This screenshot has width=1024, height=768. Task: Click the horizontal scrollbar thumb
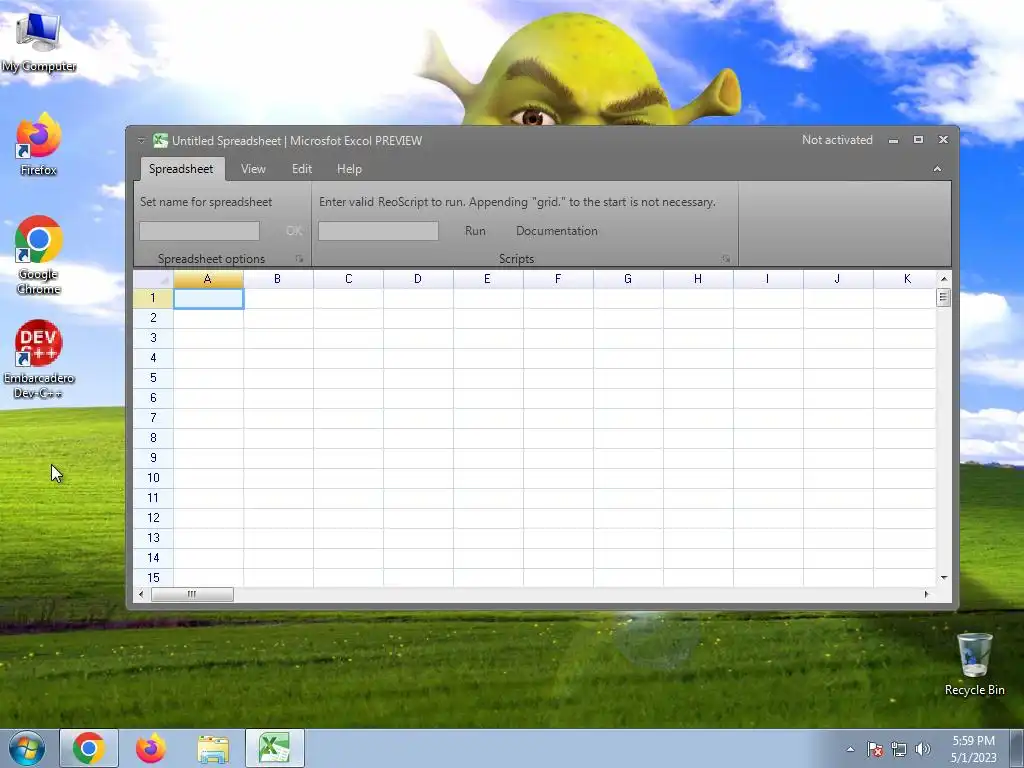(x=192, y=594)
